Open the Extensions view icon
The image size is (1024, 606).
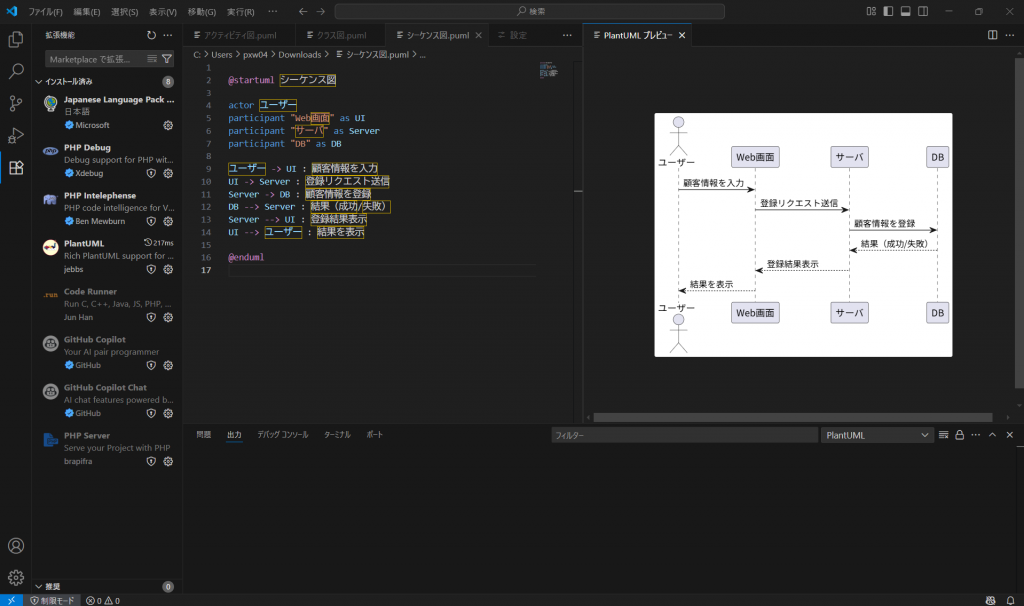(x=16, y=168)
